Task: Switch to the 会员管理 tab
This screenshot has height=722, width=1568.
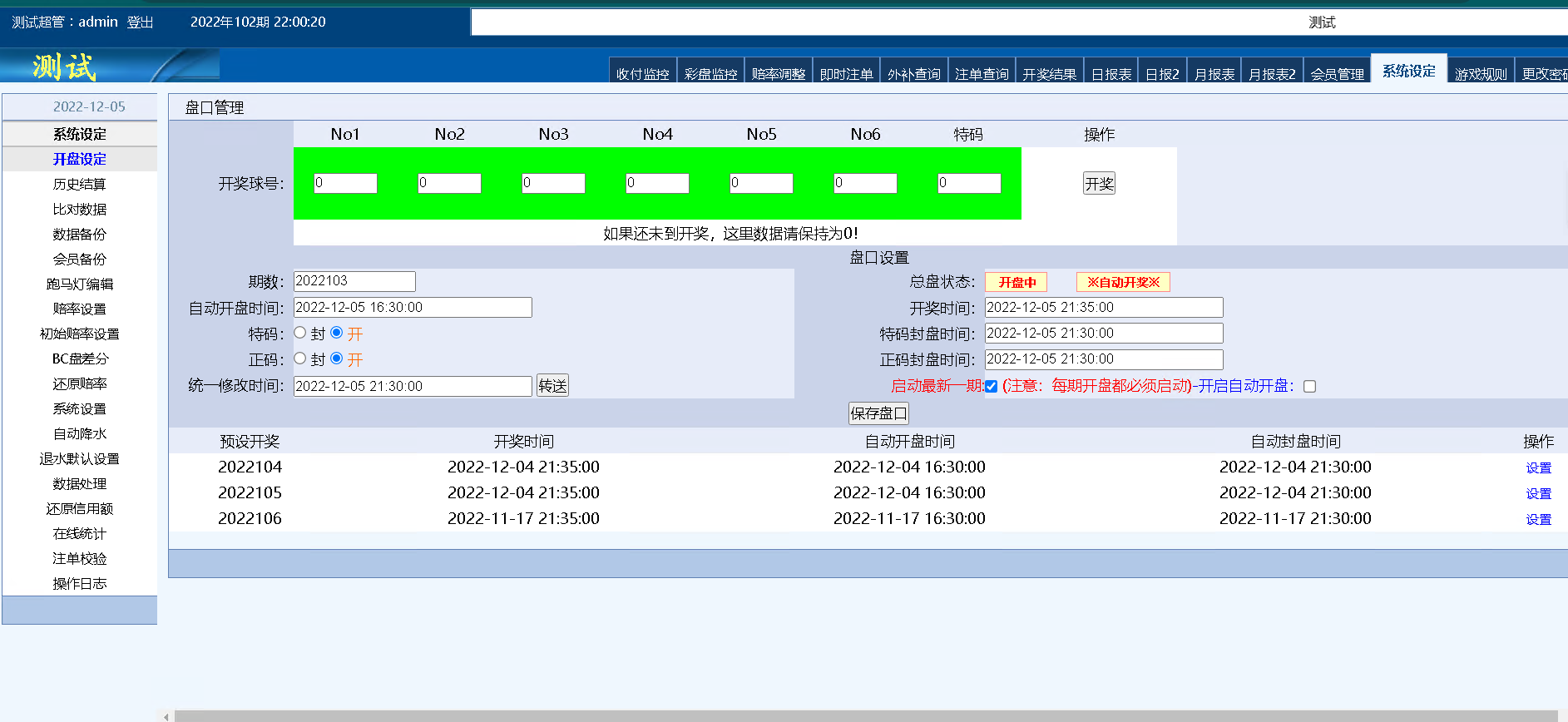Action: tap(1338, 73)
